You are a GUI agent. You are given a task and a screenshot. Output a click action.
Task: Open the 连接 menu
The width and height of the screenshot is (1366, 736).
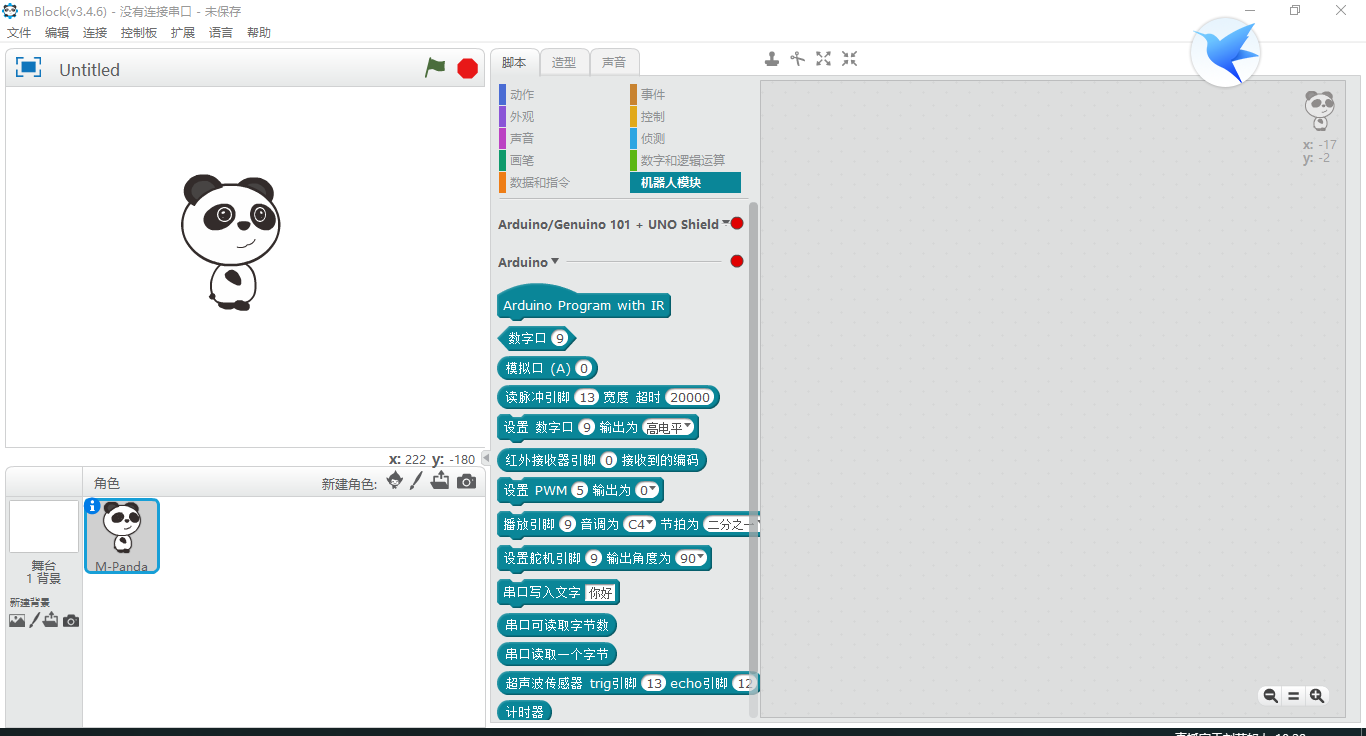(95, 33)
